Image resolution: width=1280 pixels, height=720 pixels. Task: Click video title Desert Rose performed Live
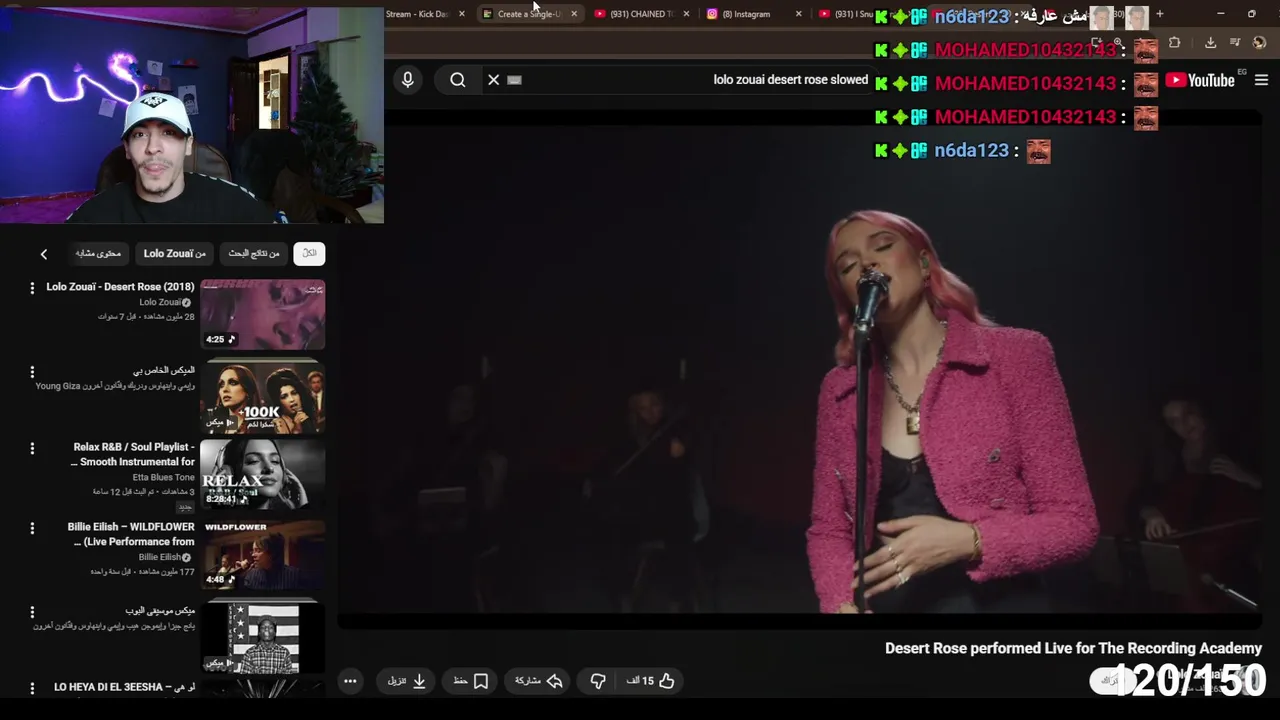1073,648
